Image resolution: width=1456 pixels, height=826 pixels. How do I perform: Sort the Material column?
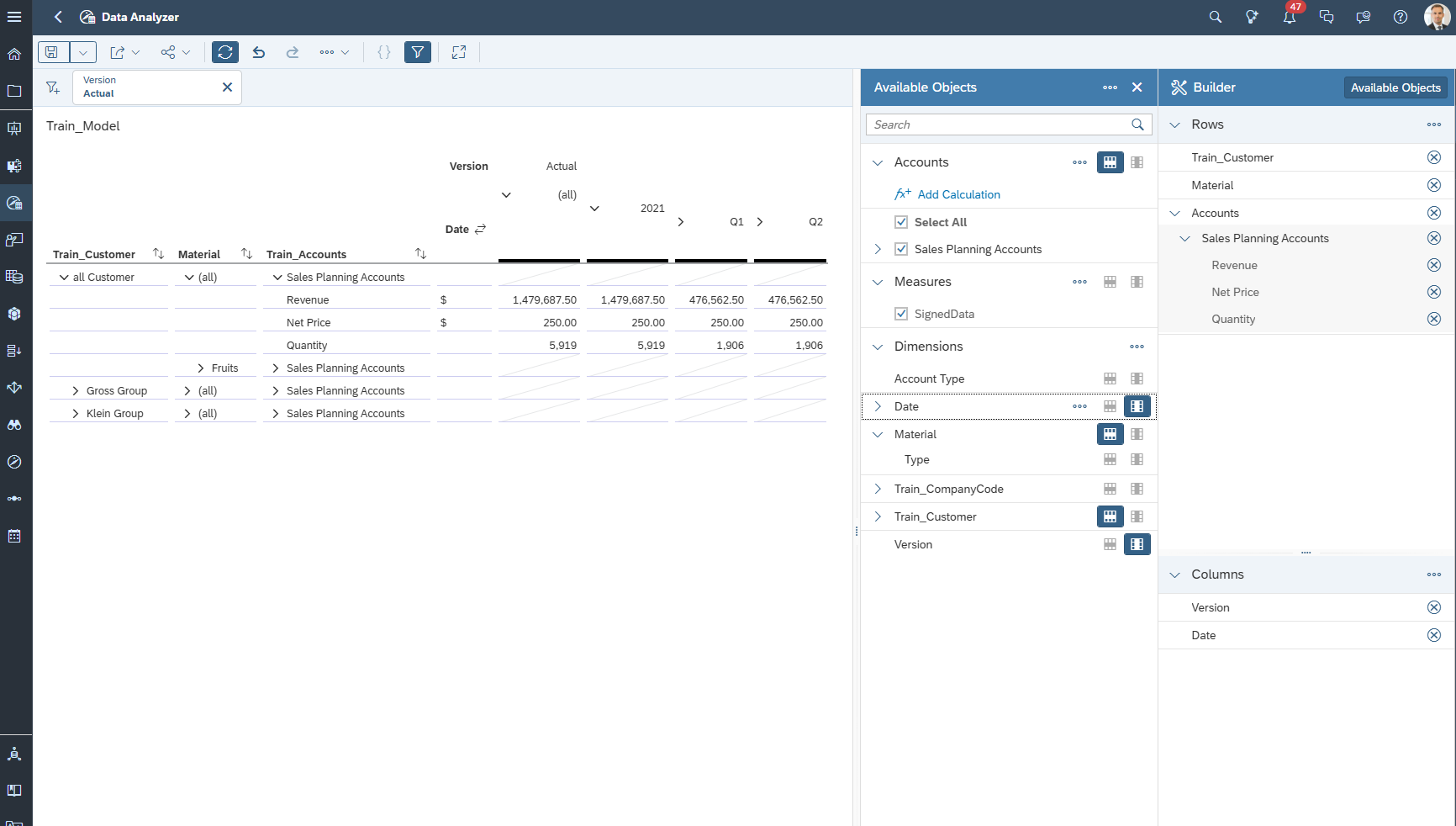[246, 253]
